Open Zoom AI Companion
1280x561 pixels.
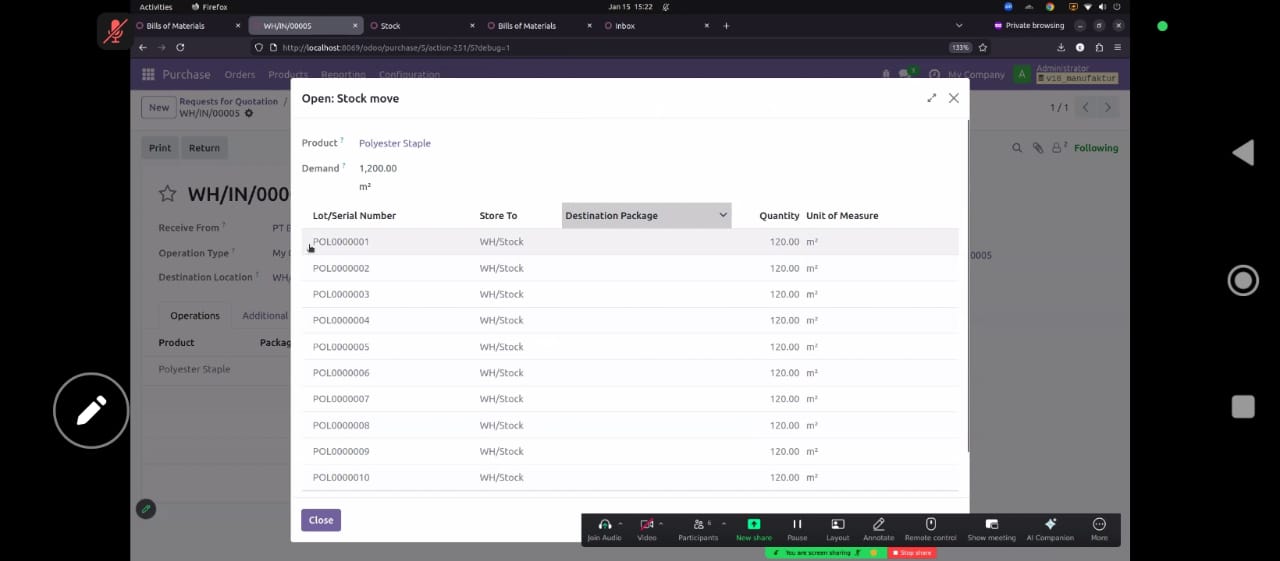[1050, 525]
